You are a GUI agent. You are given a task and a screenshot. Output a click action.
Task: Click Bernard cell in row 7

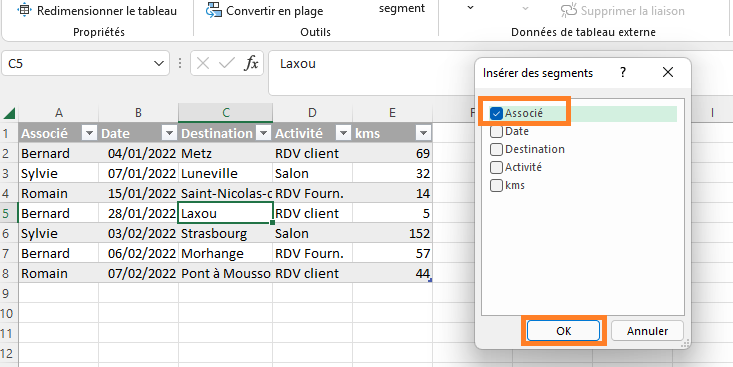point(58,253)
